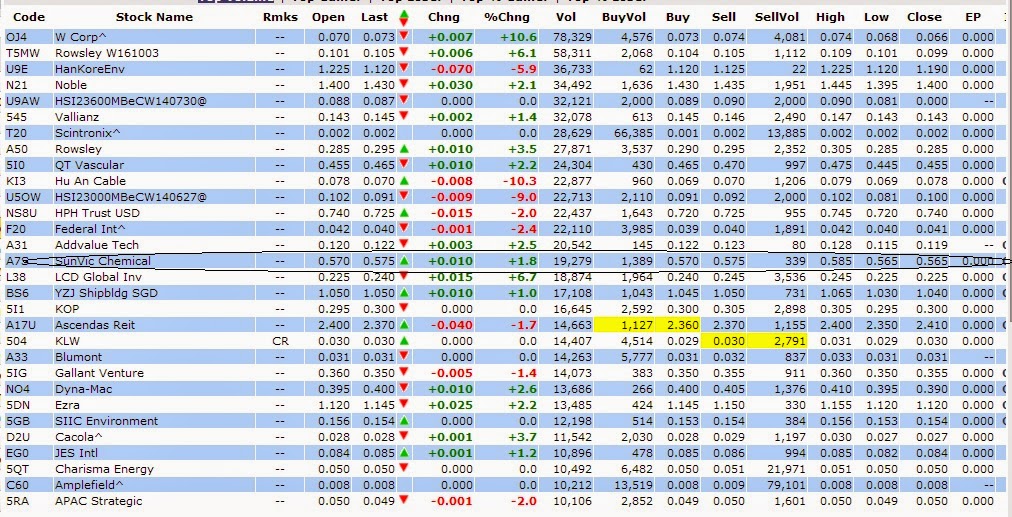
Task: Select the Noble stock name
Action: click(70, 85)
